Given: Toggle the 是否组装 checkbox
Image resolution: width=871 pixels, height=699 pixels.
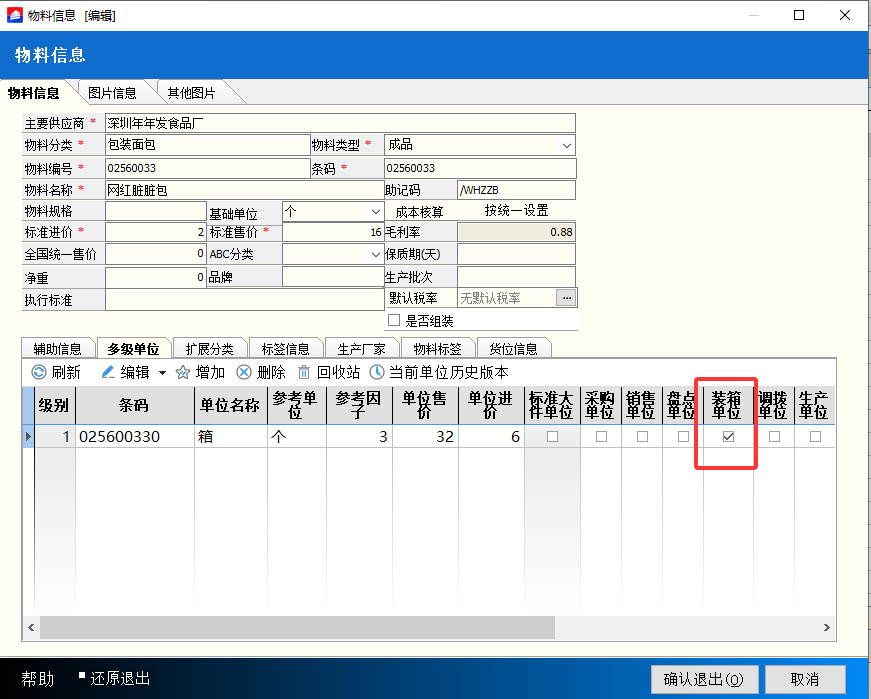Looking at the screenshot, I should click(394, 320).
